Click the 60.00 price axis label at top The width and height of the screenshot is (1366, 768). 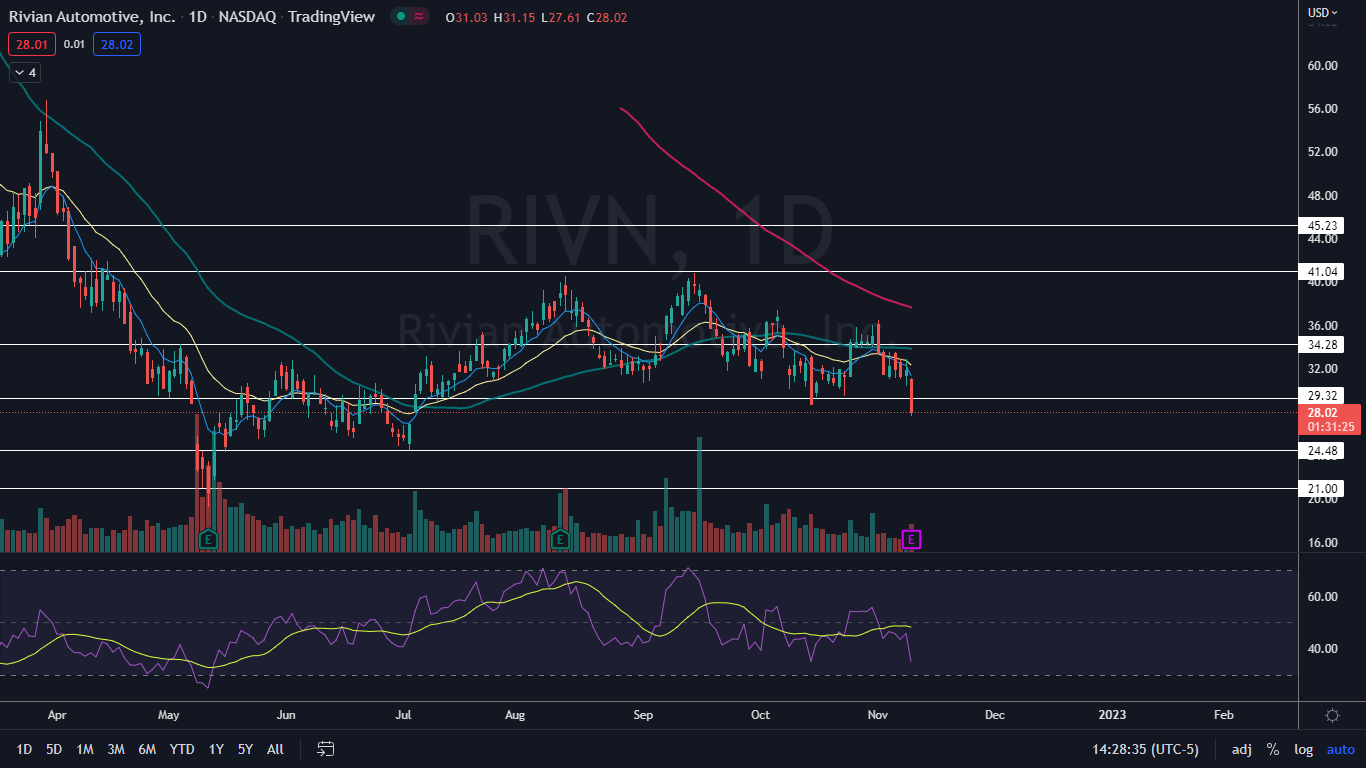click(x=1324, y=66)
